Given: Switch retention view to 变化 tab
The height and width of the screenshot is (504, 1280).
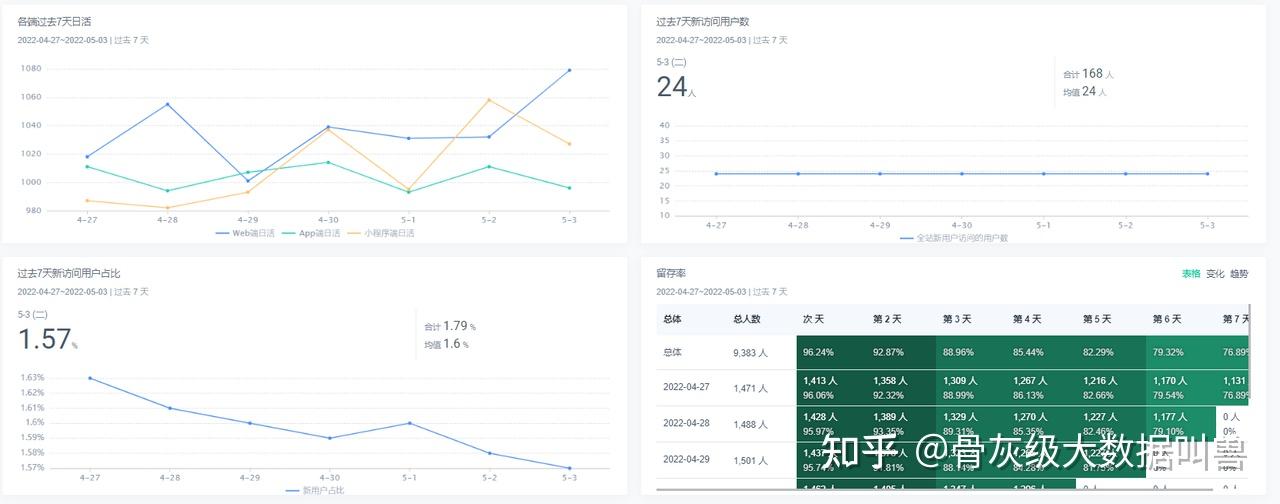Looking at the screenshot, I should (1215, 273).
